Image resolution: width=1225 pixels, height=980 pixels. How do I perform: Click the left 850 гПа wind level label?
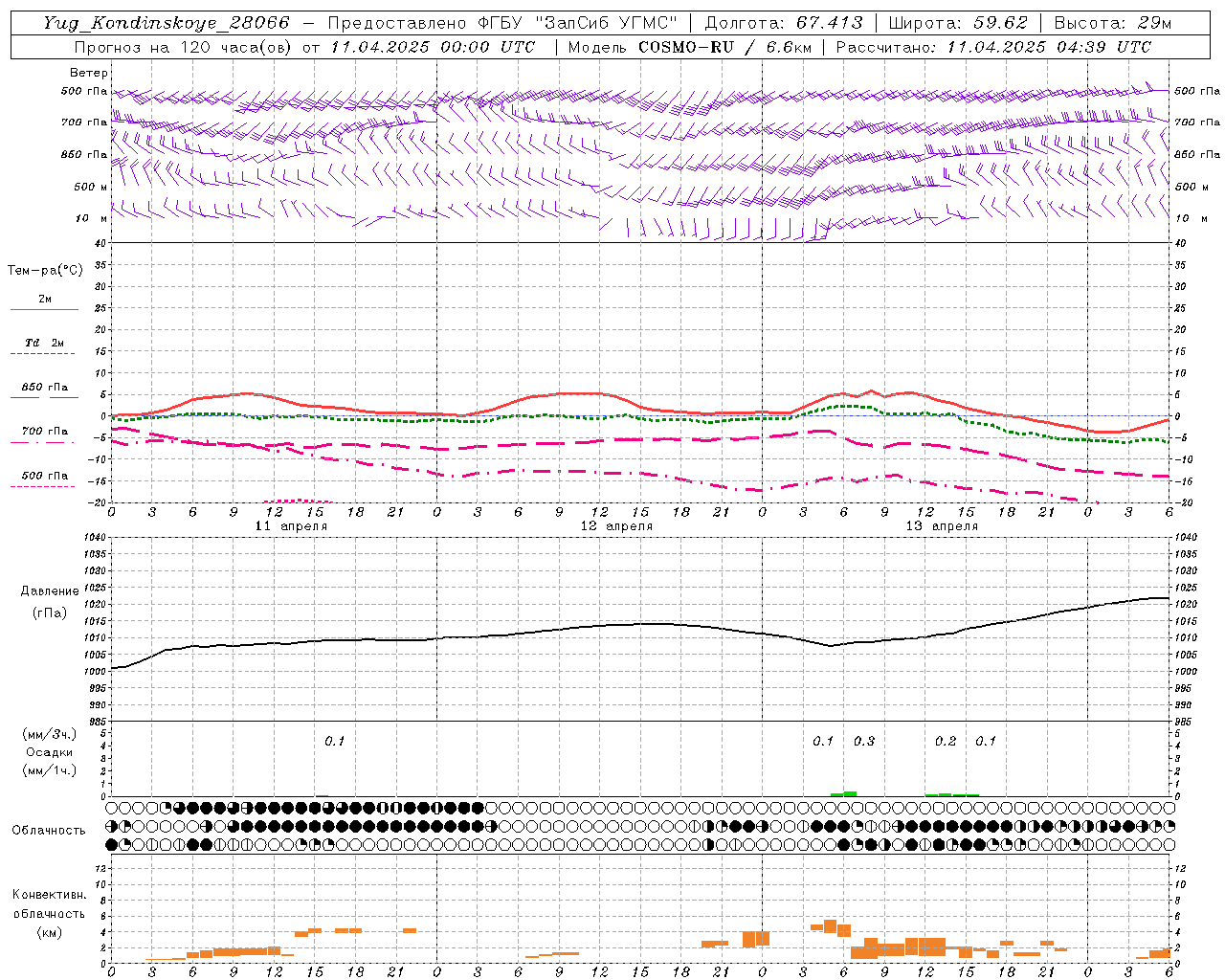pyautogui.click(x=84, y=154)
